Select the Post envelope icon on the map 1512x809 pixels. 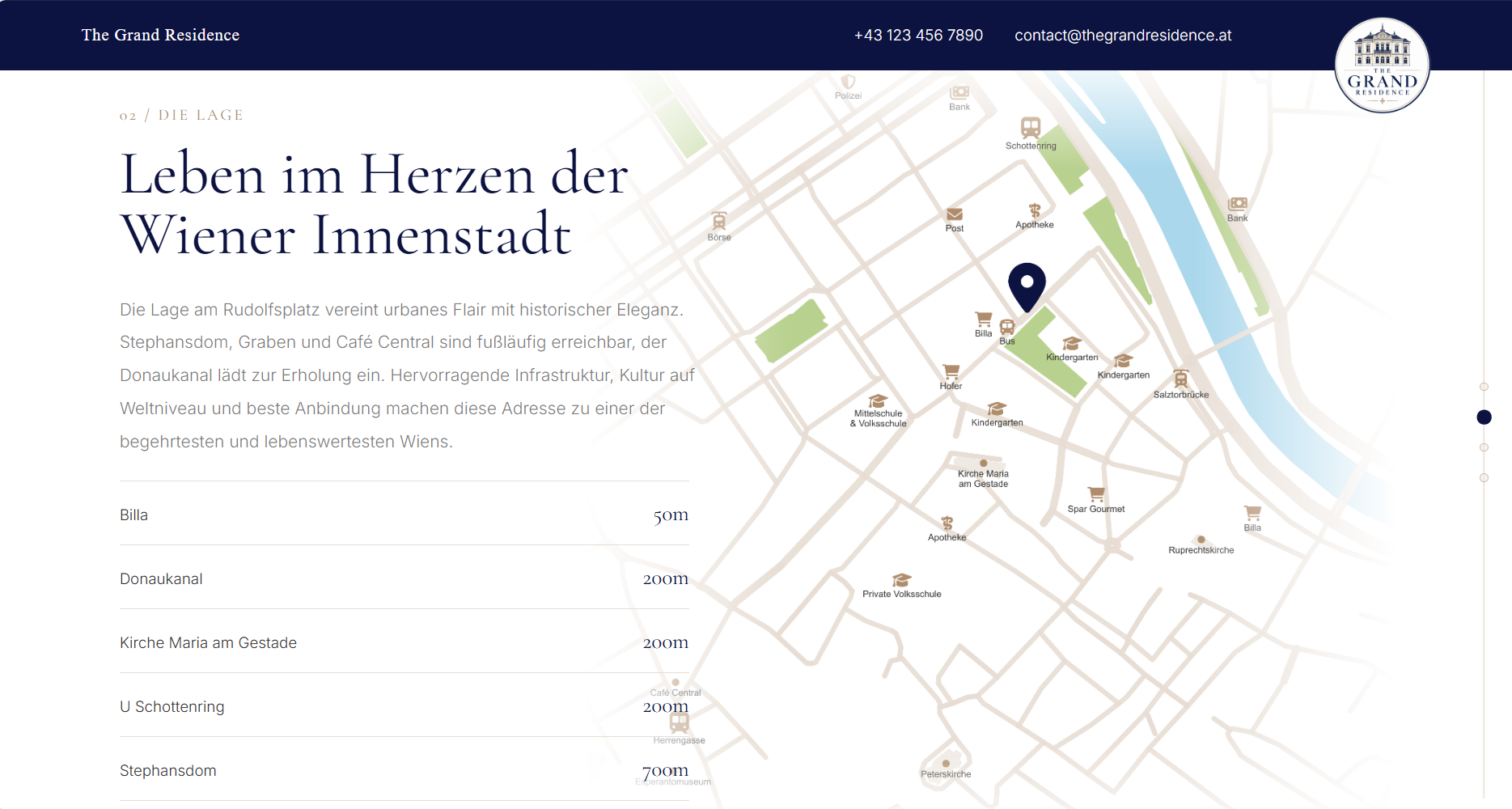point(955,214)
